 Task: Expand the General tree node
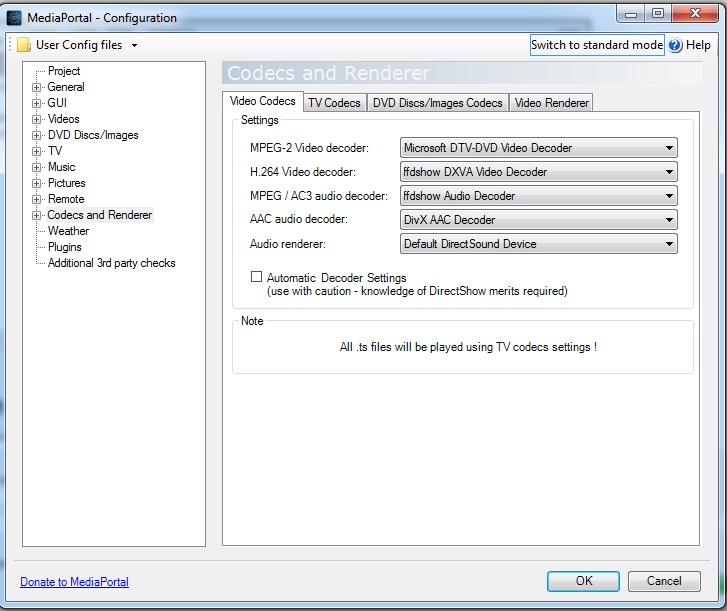coord(37,87)
